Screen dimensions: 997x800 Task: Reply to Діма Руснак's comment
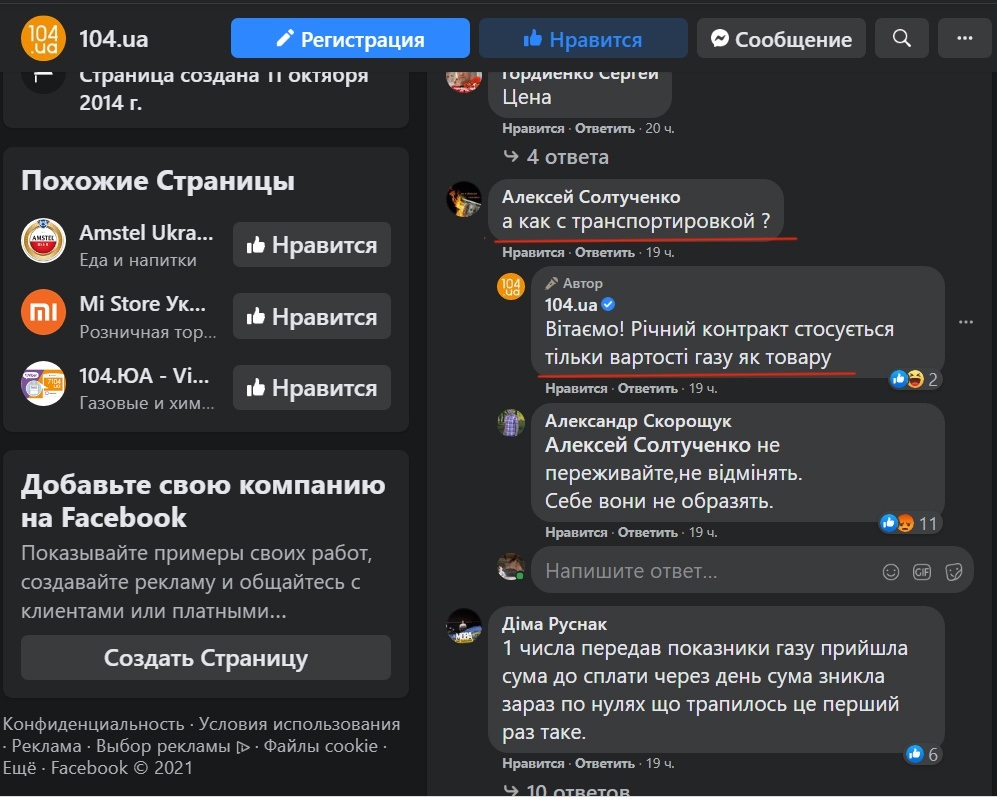tap(605, 764)
